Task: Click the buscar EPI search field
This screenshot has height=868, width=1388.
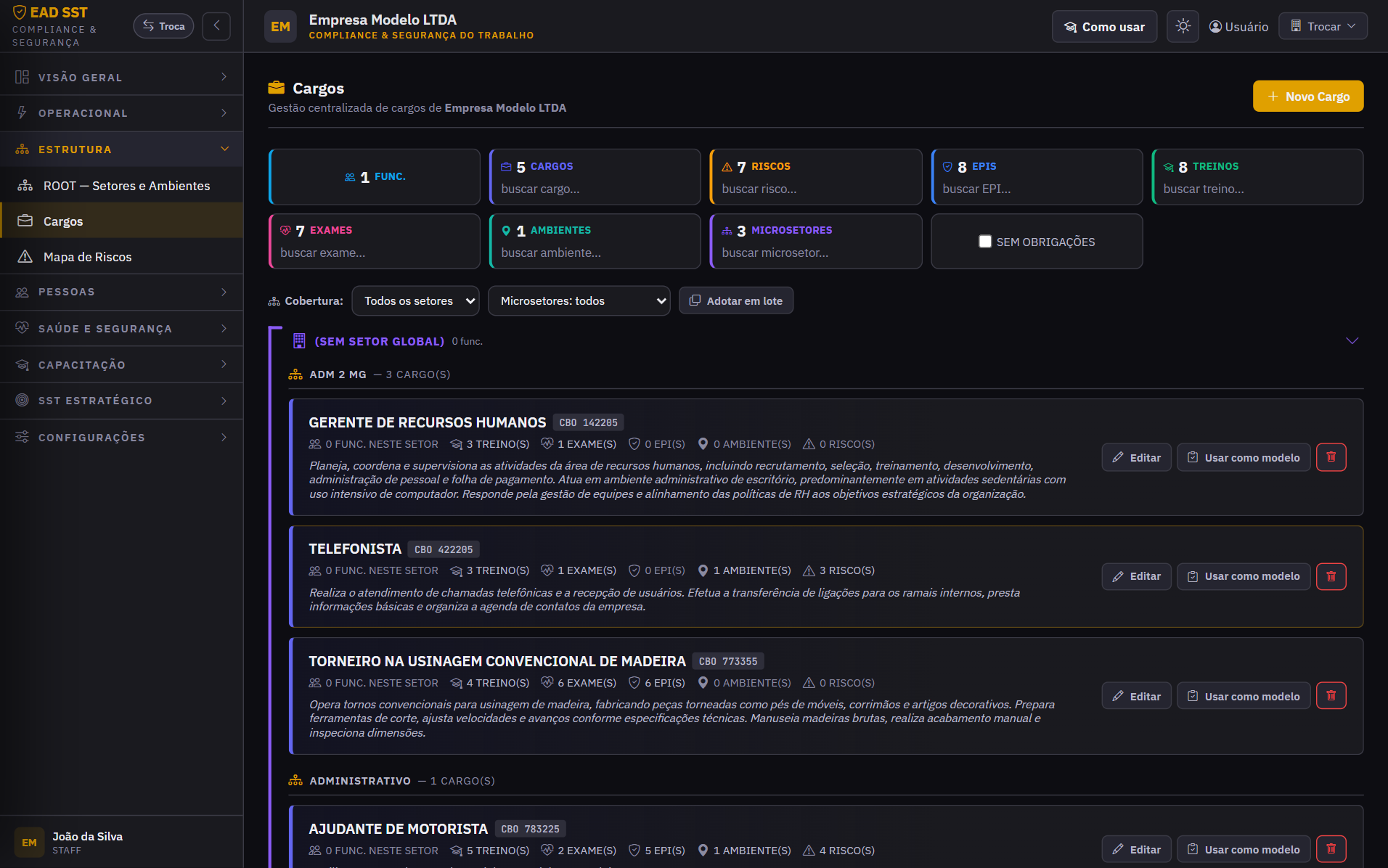Action: click(x=1037, y=189)
